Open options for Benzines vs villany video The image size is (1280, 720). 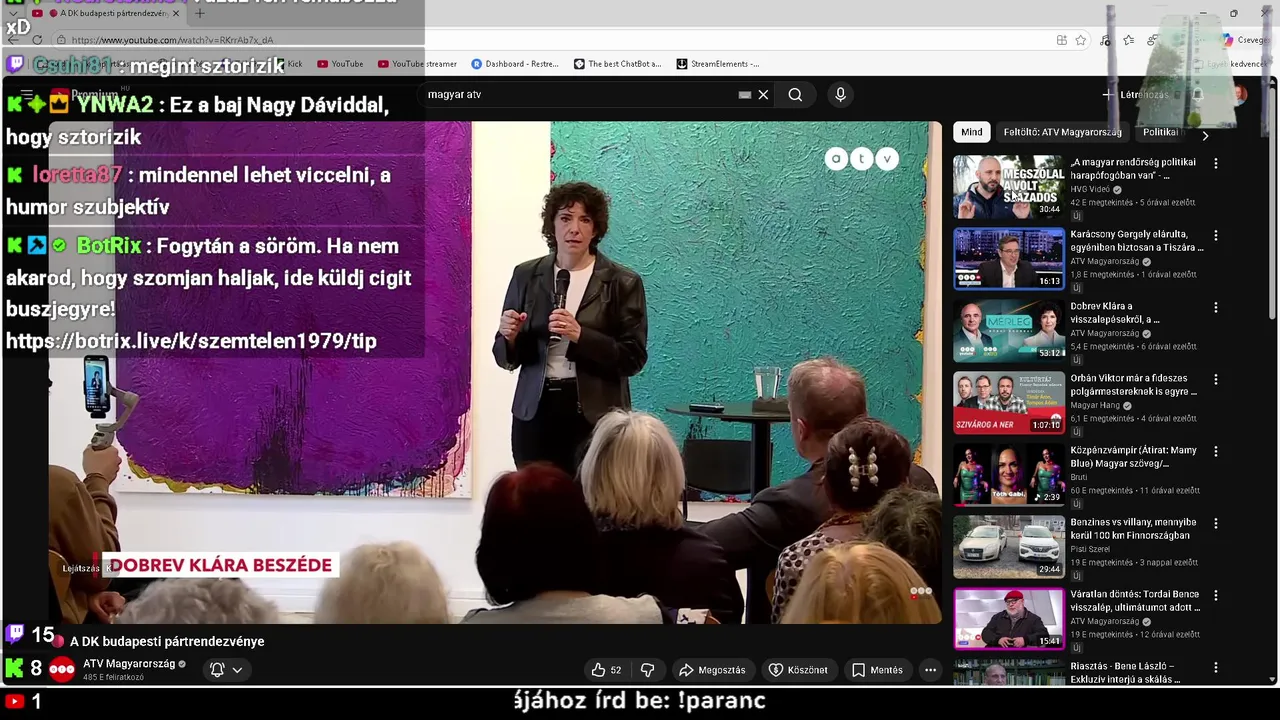pyautogui.click(x=1216, y=523)
